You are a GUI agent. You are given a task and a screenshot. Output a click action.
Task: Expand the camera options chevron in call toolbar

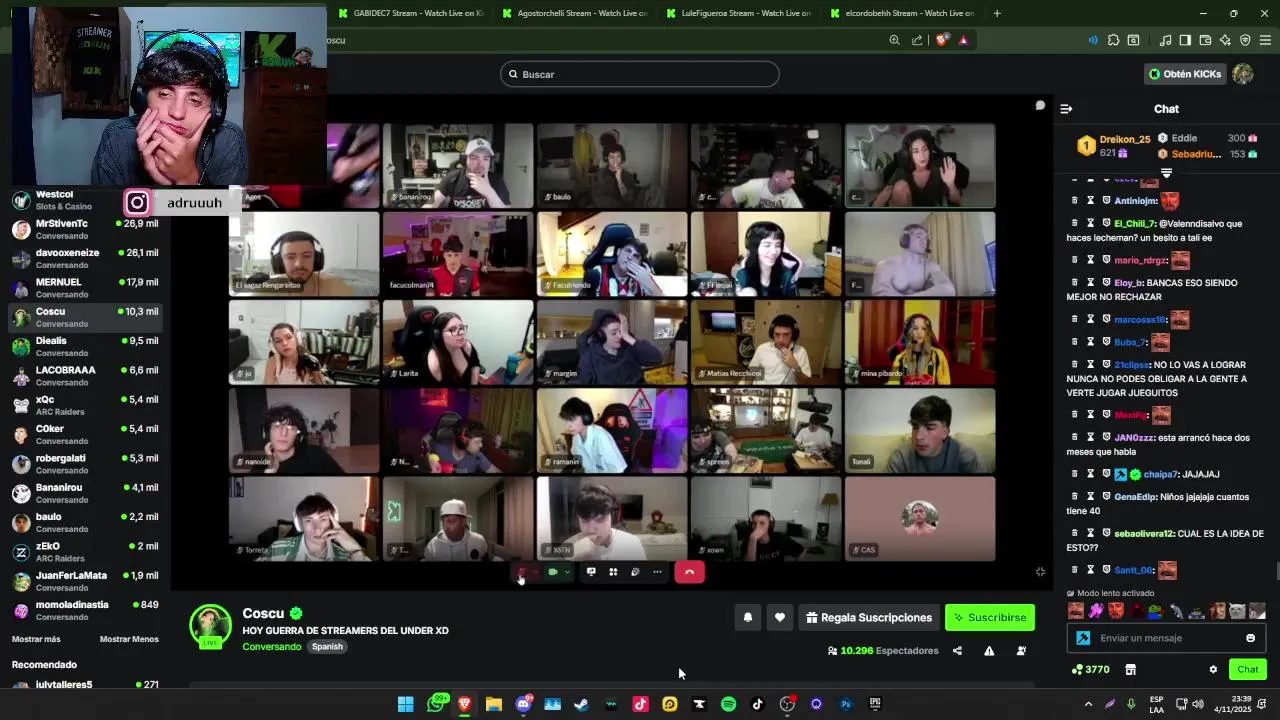click(x=567, y=572)
